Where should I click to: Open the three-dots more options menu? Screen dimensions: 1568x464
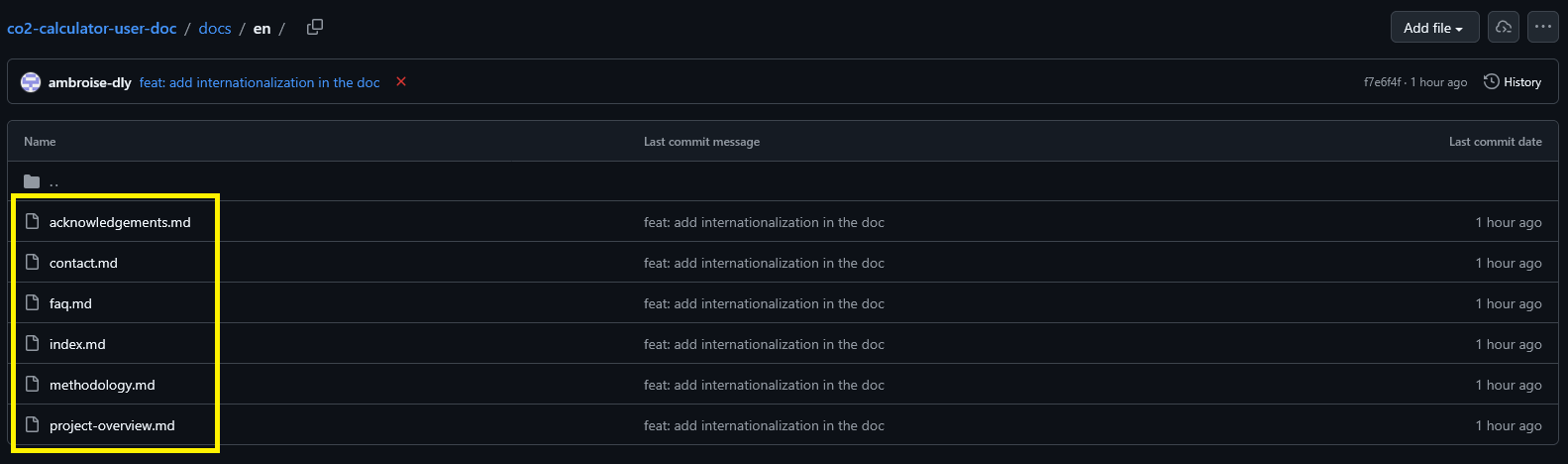pyautogui.click(x=1542, y=28)
